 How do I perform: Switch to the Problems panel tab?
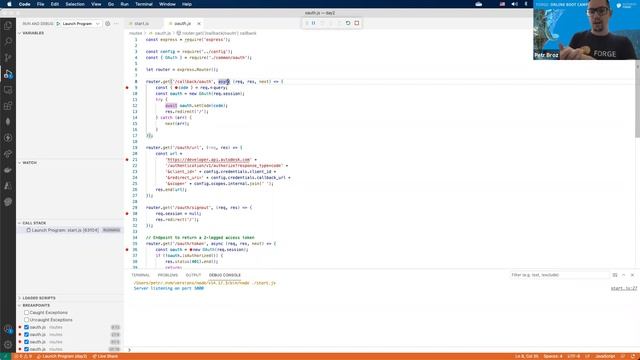[168, 275]
